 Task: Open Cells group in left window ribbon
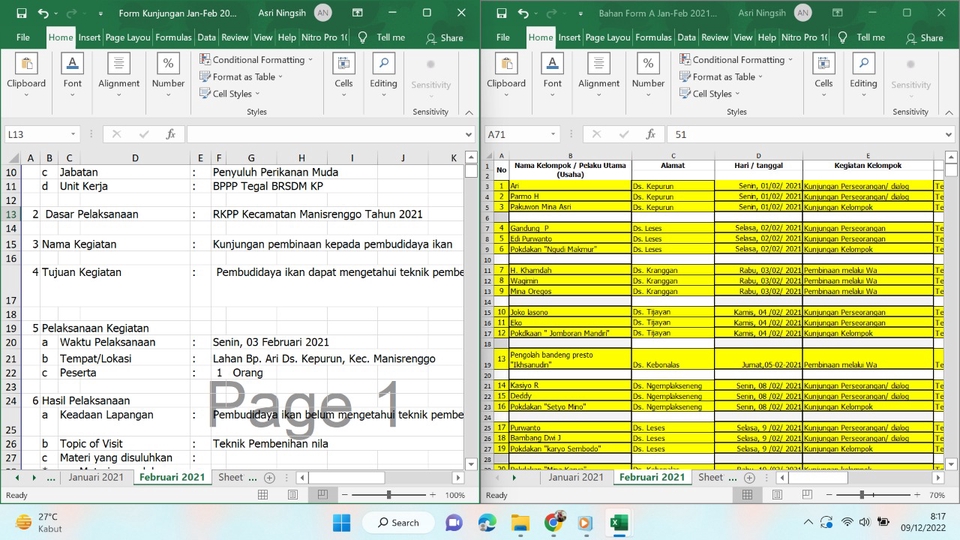[x=343, y=75]
